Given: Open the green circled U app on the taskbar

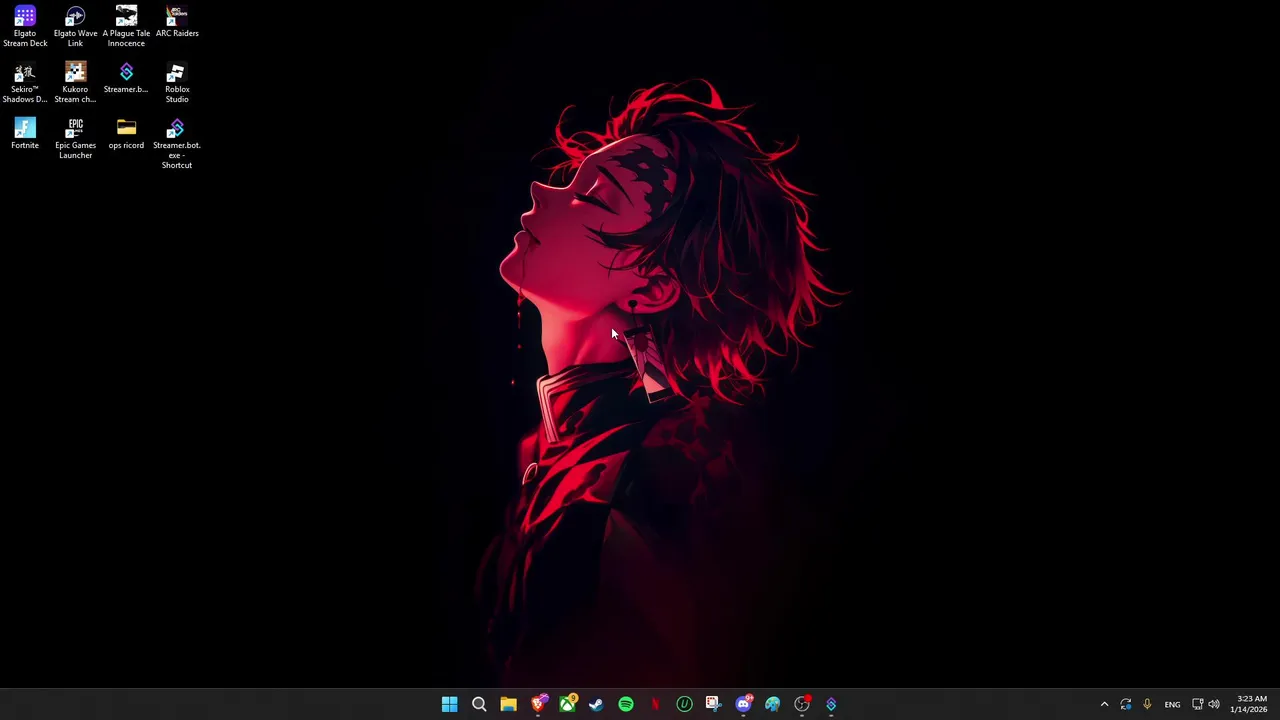Looking at the screenshot, I should click(684, 705).
